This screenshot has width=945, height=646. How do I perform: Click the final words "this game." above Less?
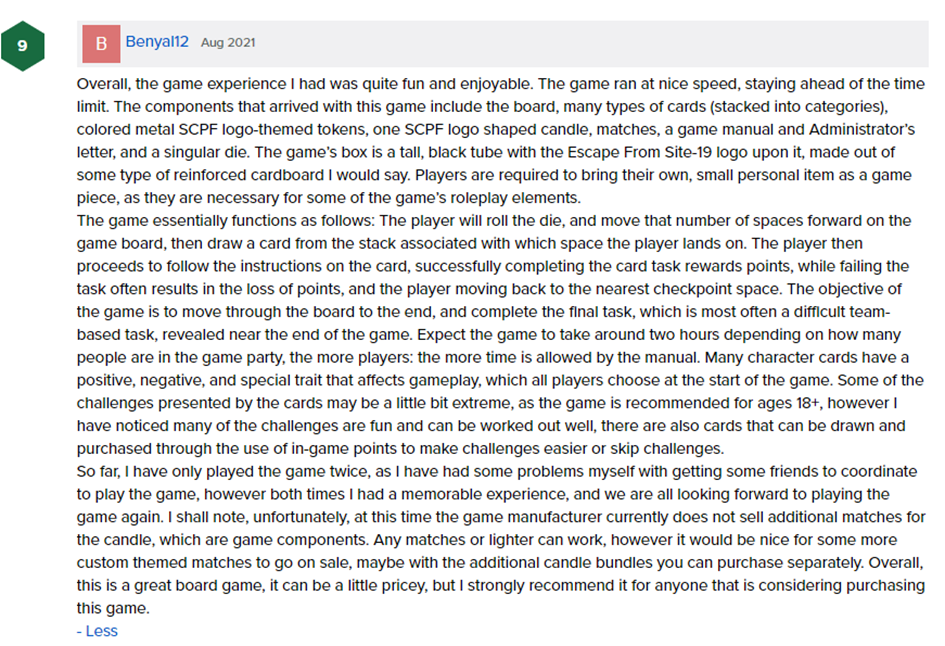[112, 608]
